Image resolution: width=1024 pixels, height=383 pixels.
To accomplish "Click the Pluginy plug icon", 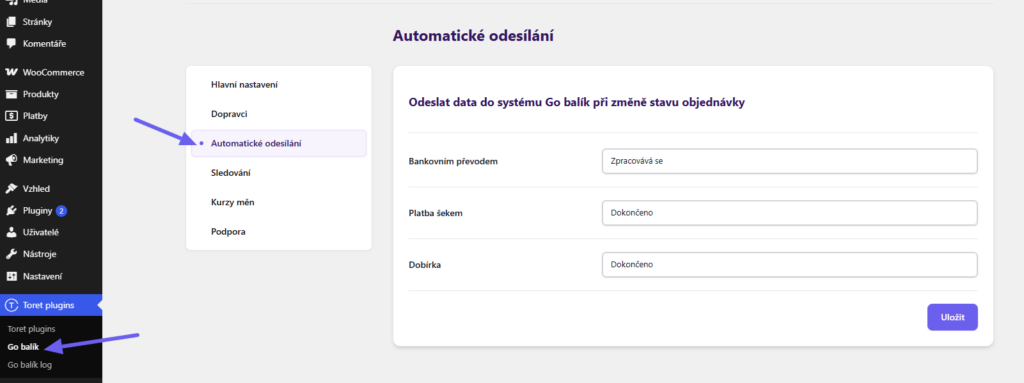I will pos(10,211).
